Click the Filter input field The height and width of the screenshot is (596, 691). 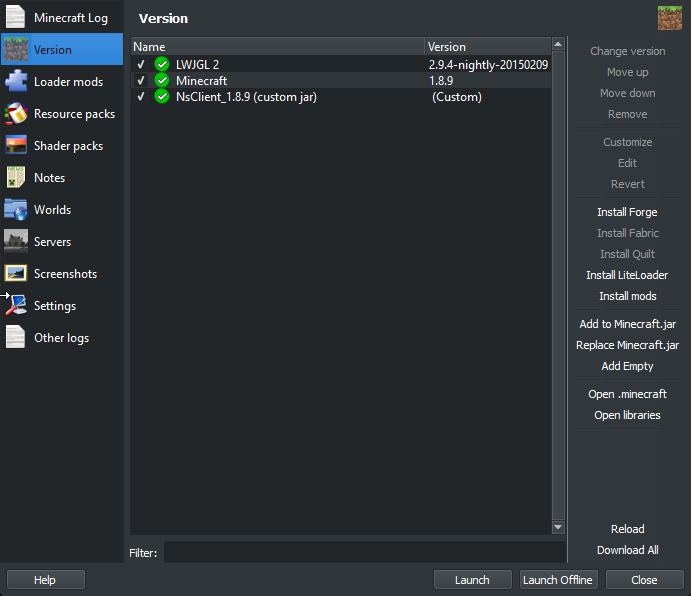coord(364,552)
